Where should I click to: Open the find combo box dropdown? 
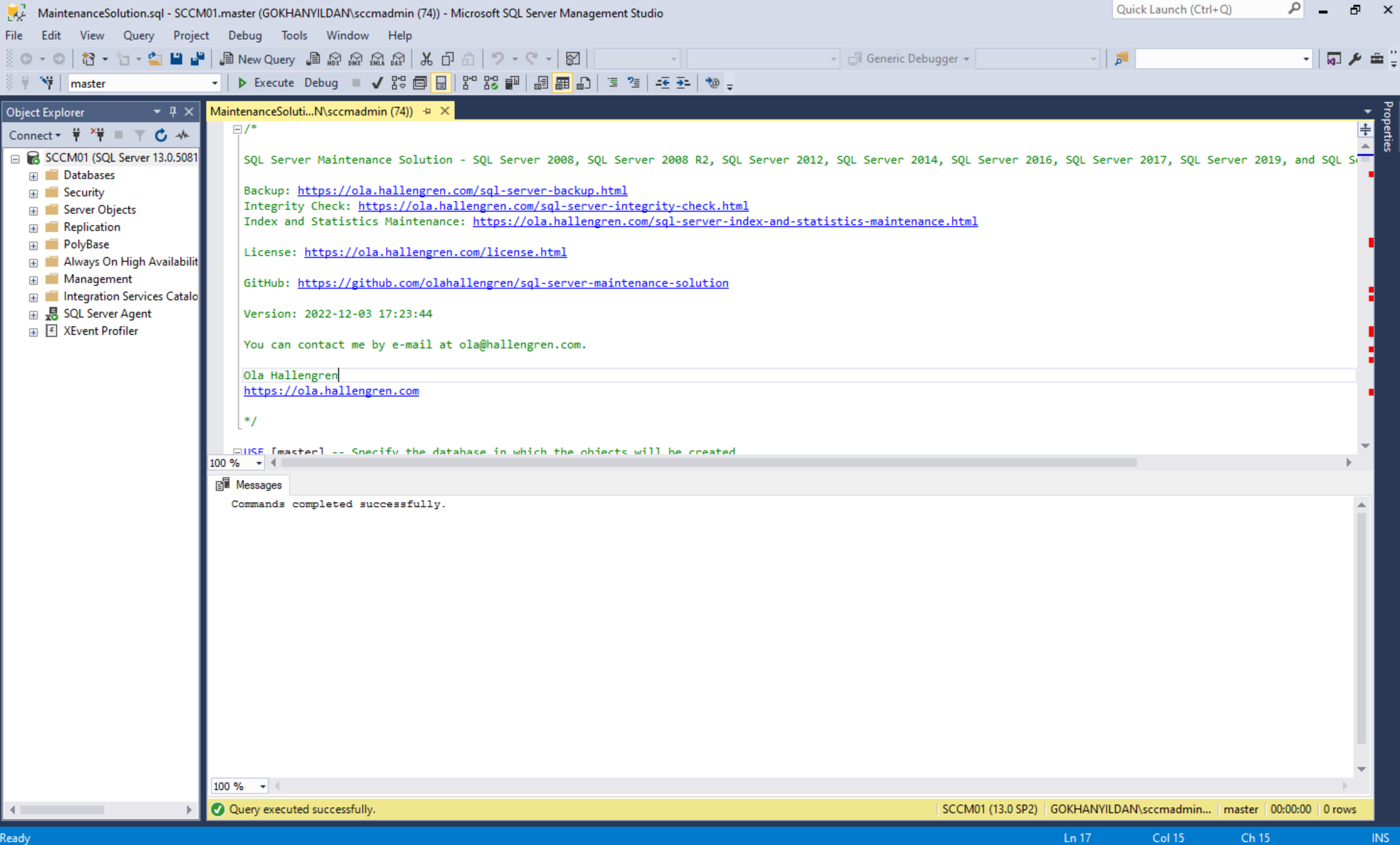(1305, 59)
